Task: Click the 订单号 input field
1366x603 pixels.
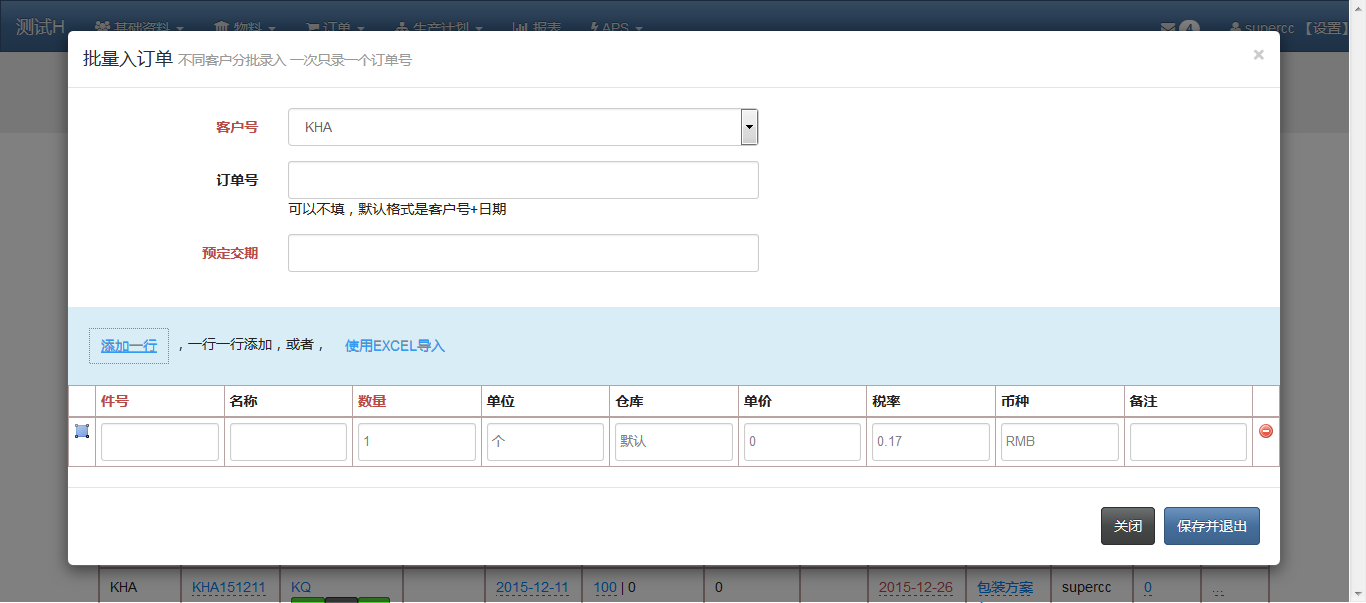Action: 523,180
